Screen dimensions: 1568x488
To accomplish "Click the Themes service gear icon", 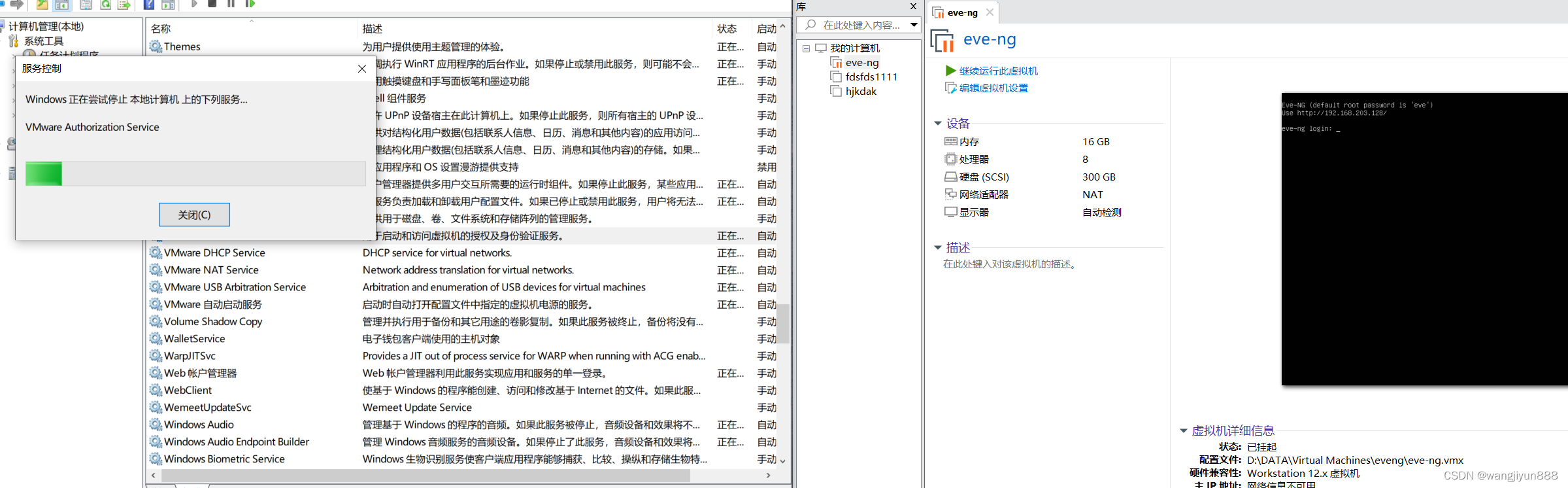I will 156,46.
